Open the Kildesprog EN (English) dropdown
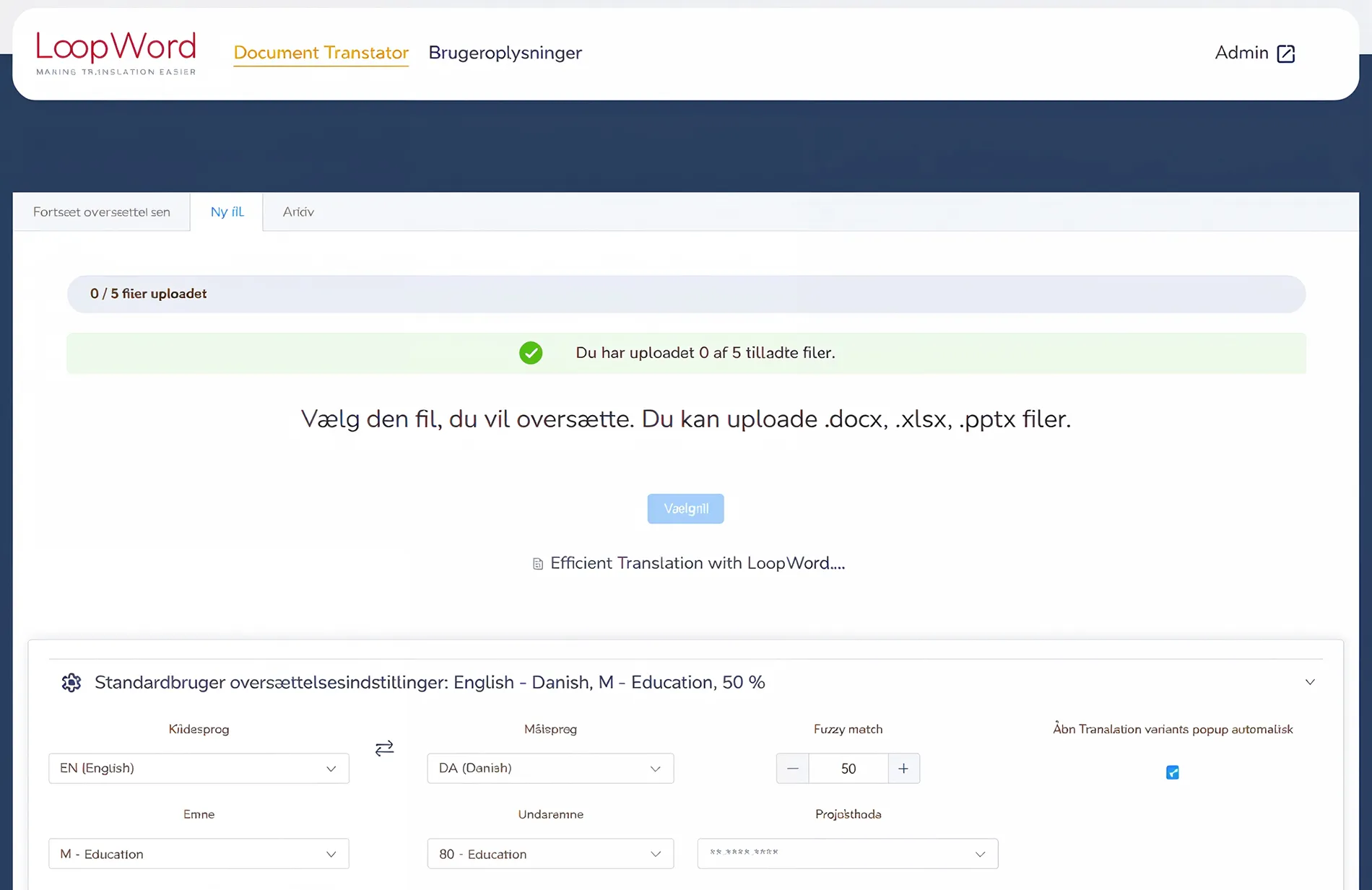 click(x=199, y=769)
